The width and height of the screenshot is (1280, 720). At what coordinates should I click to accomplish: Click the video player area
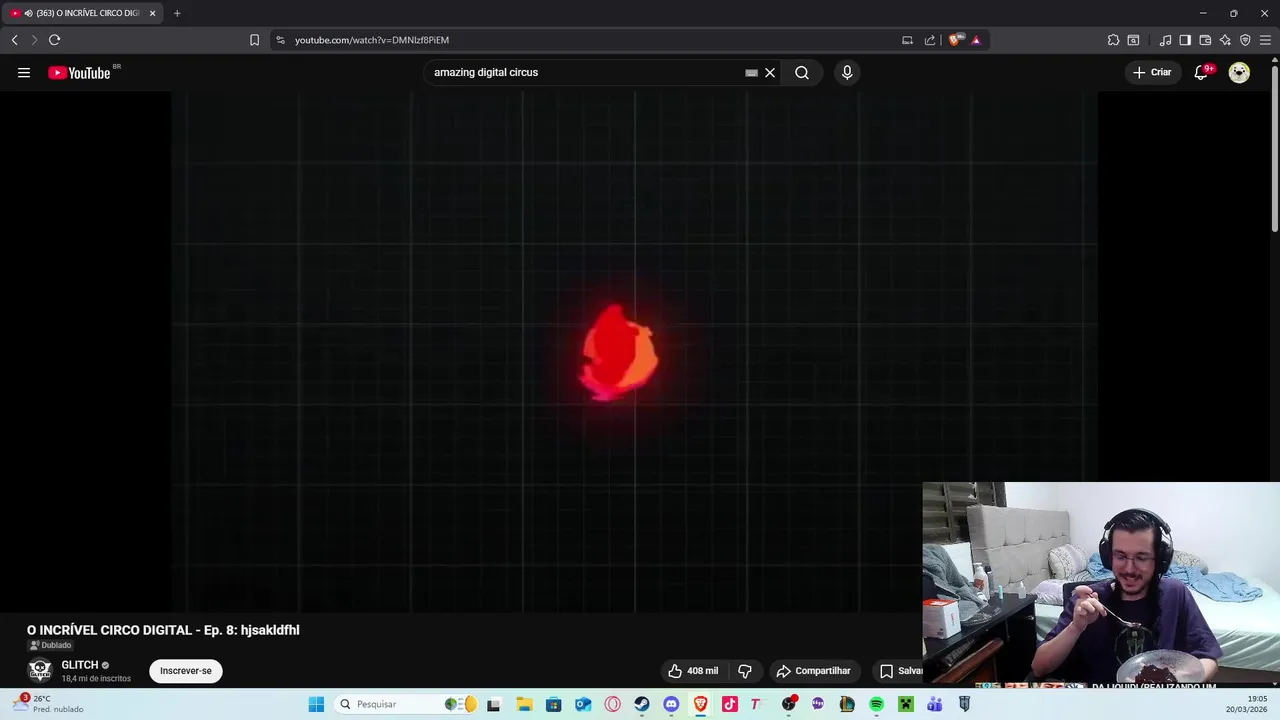click(634, 352)
